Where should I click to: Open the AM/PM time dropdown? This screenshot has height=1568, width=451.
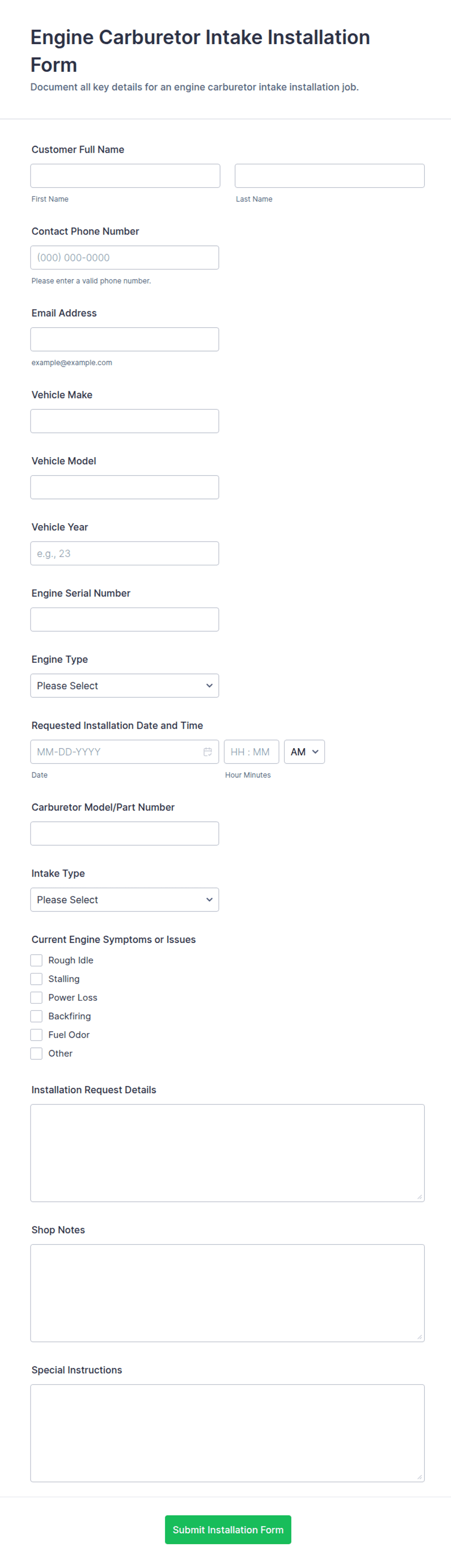[x=304, y=752]
